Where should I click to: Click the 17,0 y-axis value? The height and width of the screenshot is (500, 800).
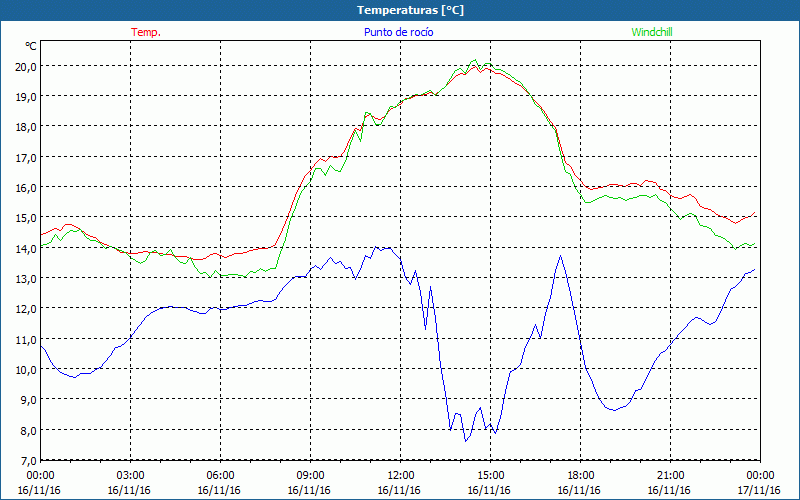click(27, 157)
